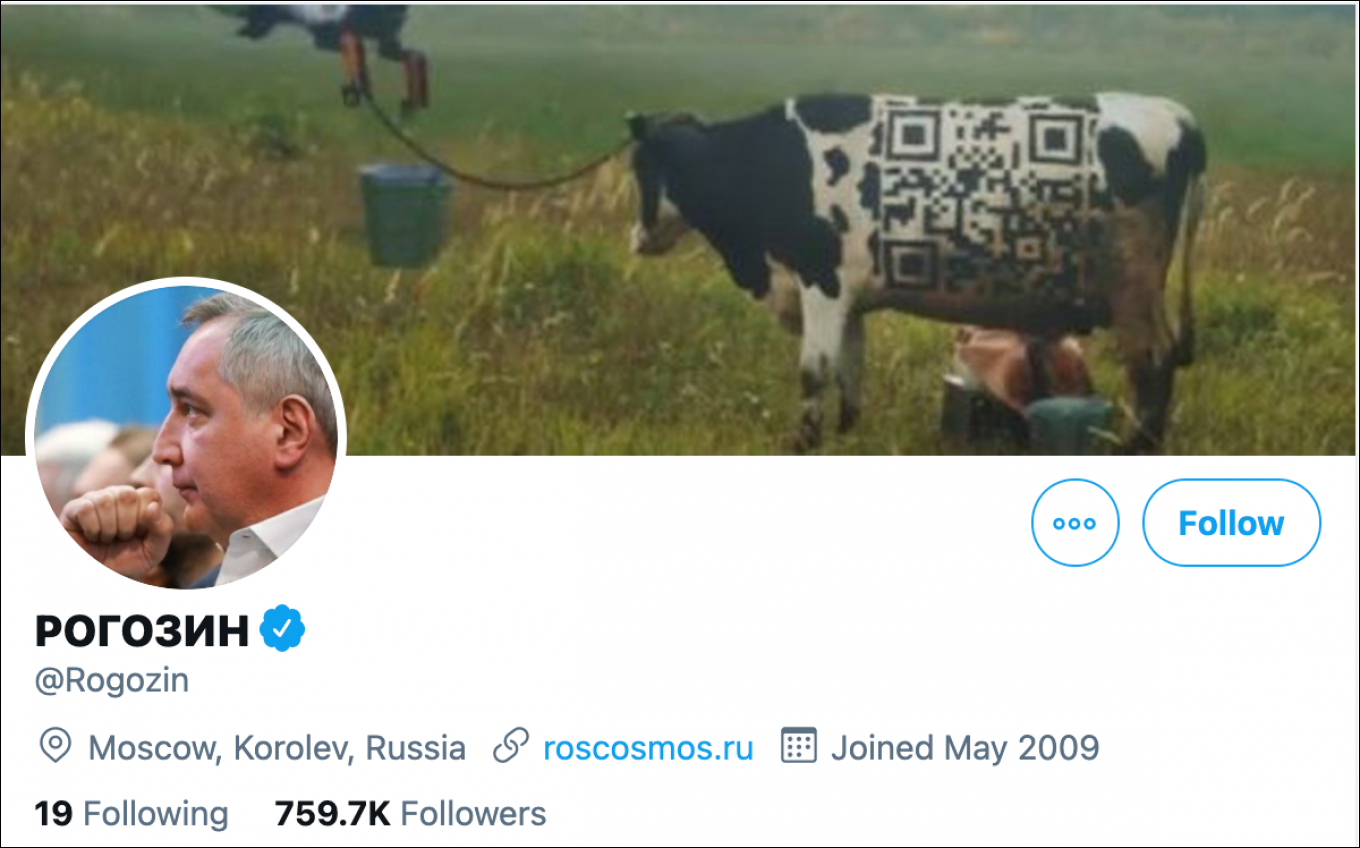Click the QR code on the cow
1360x848 pixels.
click(x=985, y=195)
